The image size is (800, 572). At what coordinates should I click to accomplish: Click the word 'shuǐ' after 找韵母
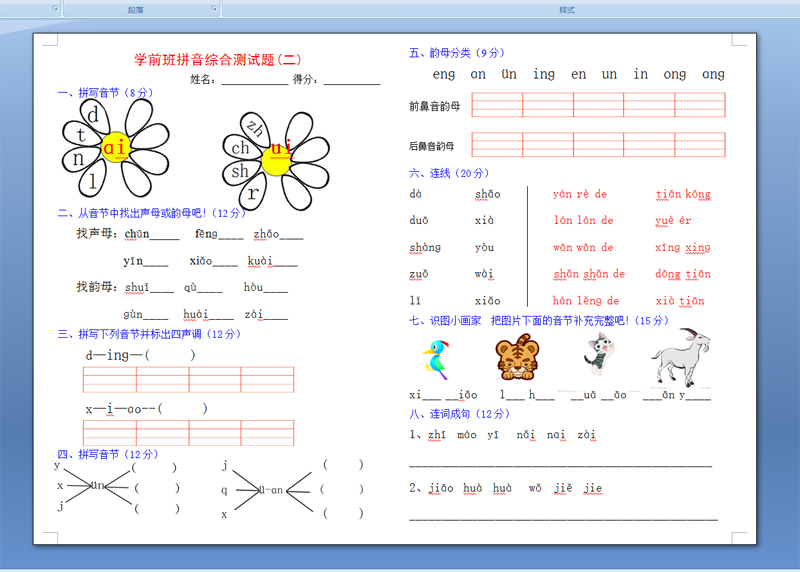(137, 288)
